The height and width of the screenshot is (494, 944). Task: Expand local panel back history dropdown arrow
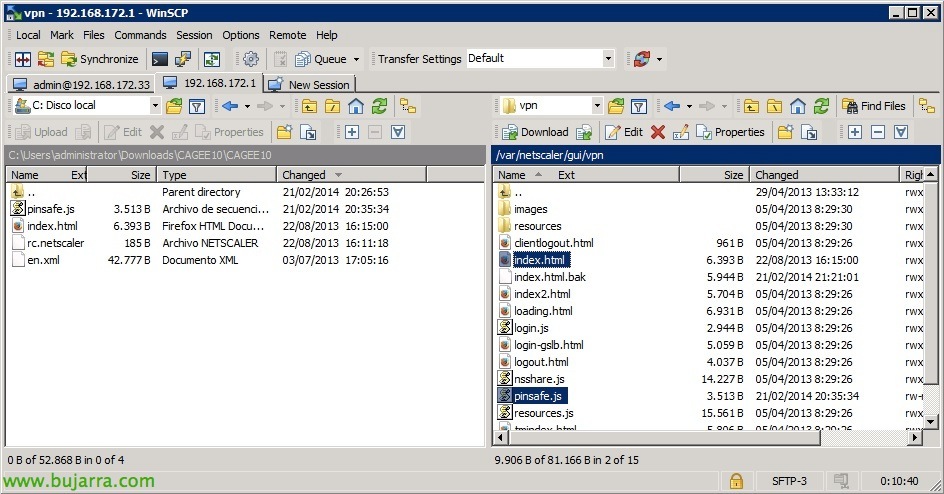247,107
